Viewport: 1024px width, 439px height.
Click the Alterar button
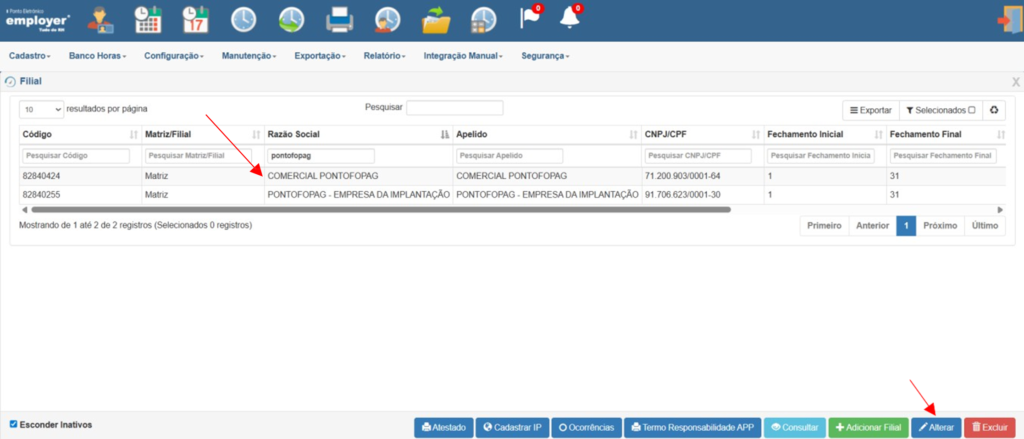(x=936, y=428)
